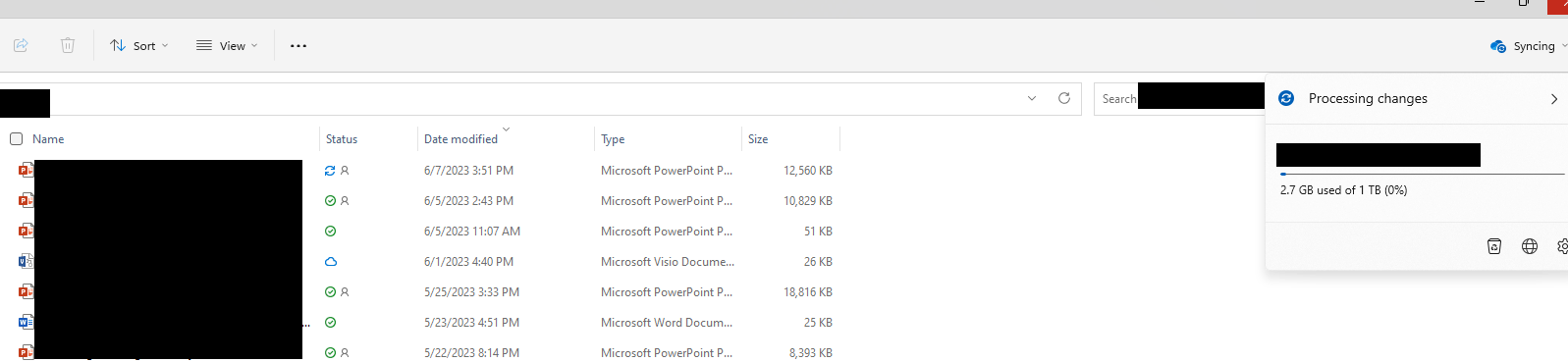Click date '5/22/2023 8:14 PM'
1568x362 pixels.
click(x=471, y=353)
